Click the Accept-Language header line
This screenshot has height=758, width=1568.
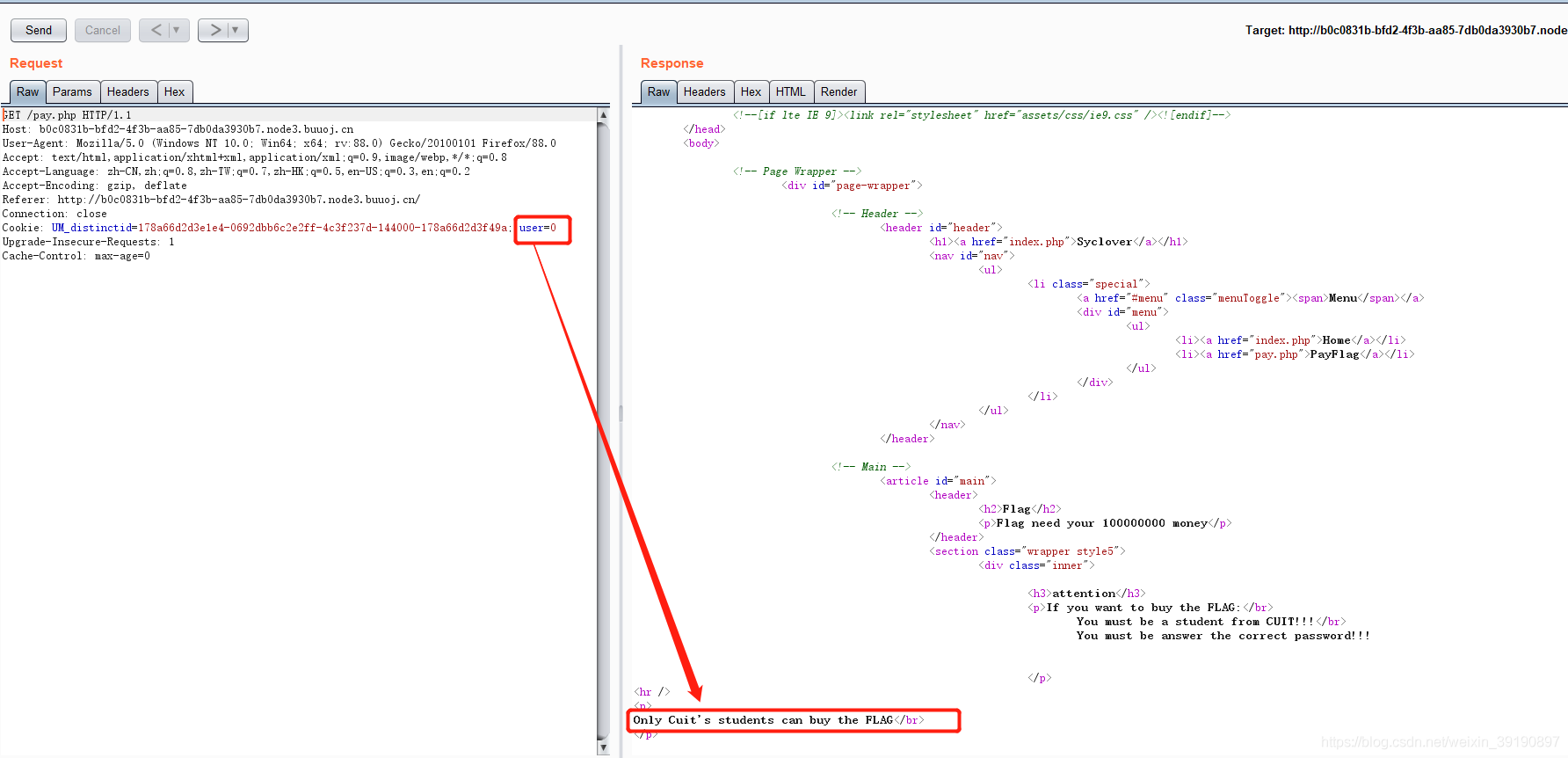[236, 171]
